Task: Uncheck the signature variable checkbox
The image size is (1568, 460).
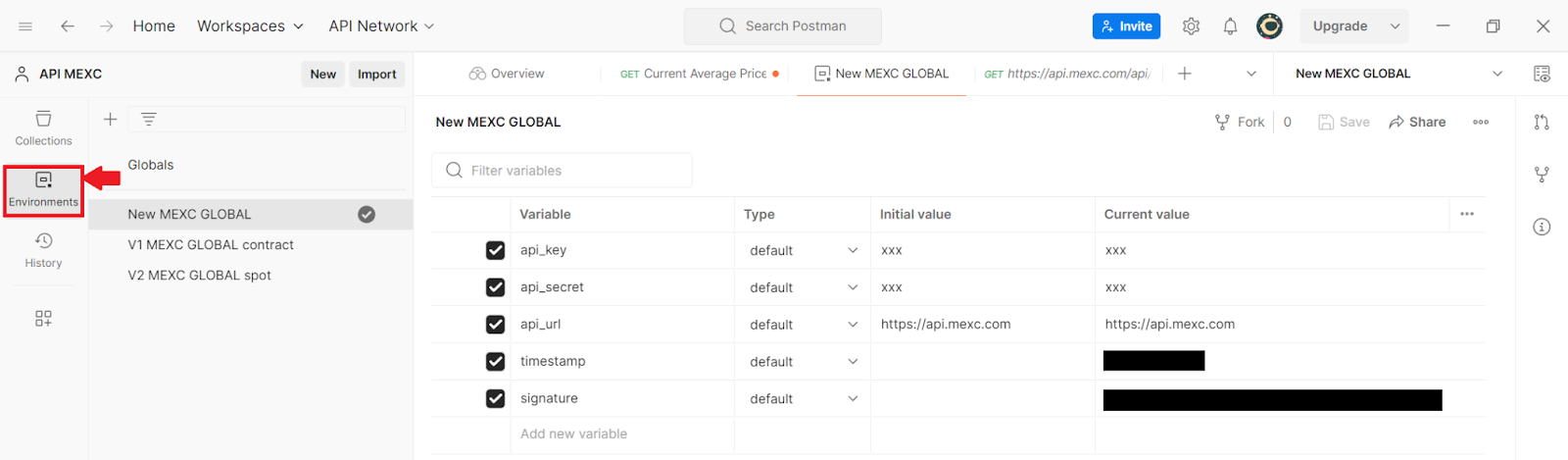Action: click(495, 398)
